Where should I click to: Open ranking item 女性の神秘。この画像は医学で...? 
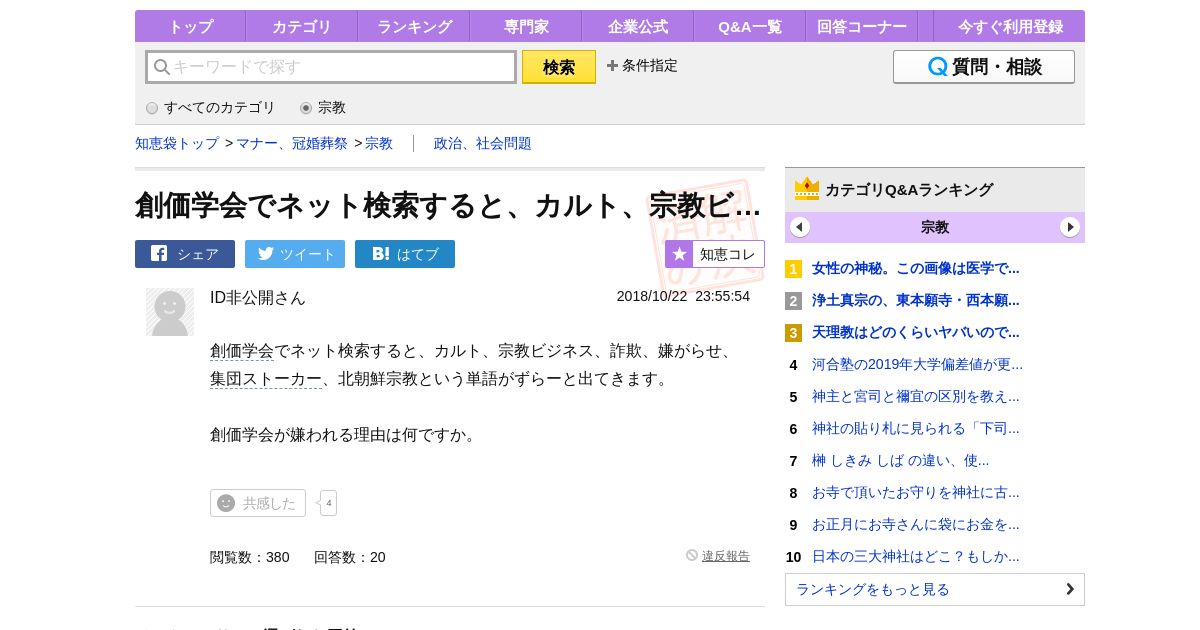pos(916,268)
